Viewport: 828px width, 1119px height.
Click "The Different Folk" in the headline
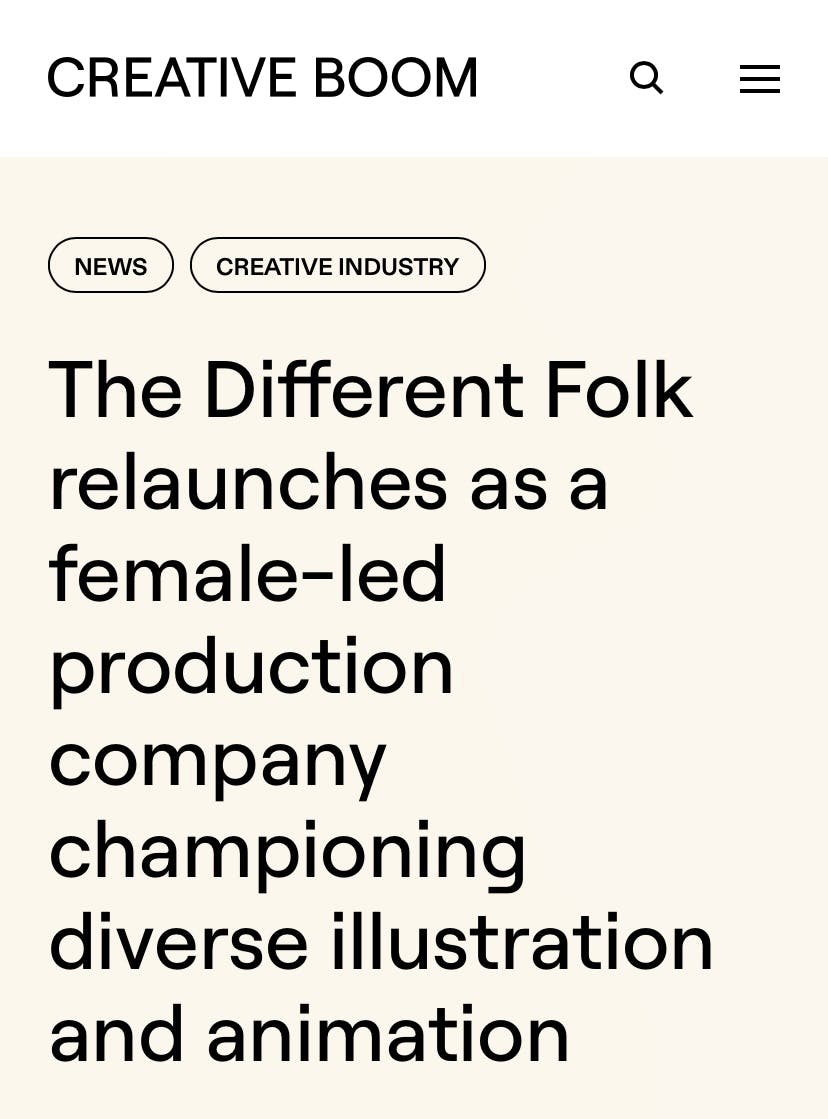[370, 390]
